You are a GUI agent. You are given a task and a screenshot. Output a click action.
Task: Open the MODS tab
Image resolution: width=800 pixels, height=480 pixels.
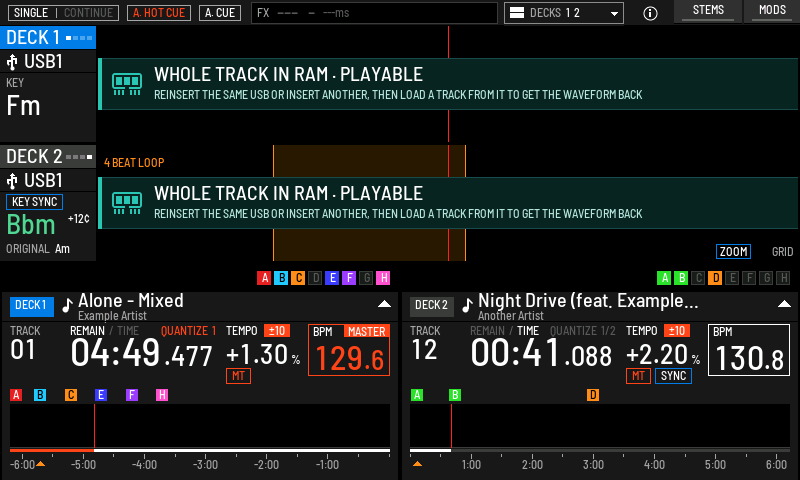[x=772, y=11]
